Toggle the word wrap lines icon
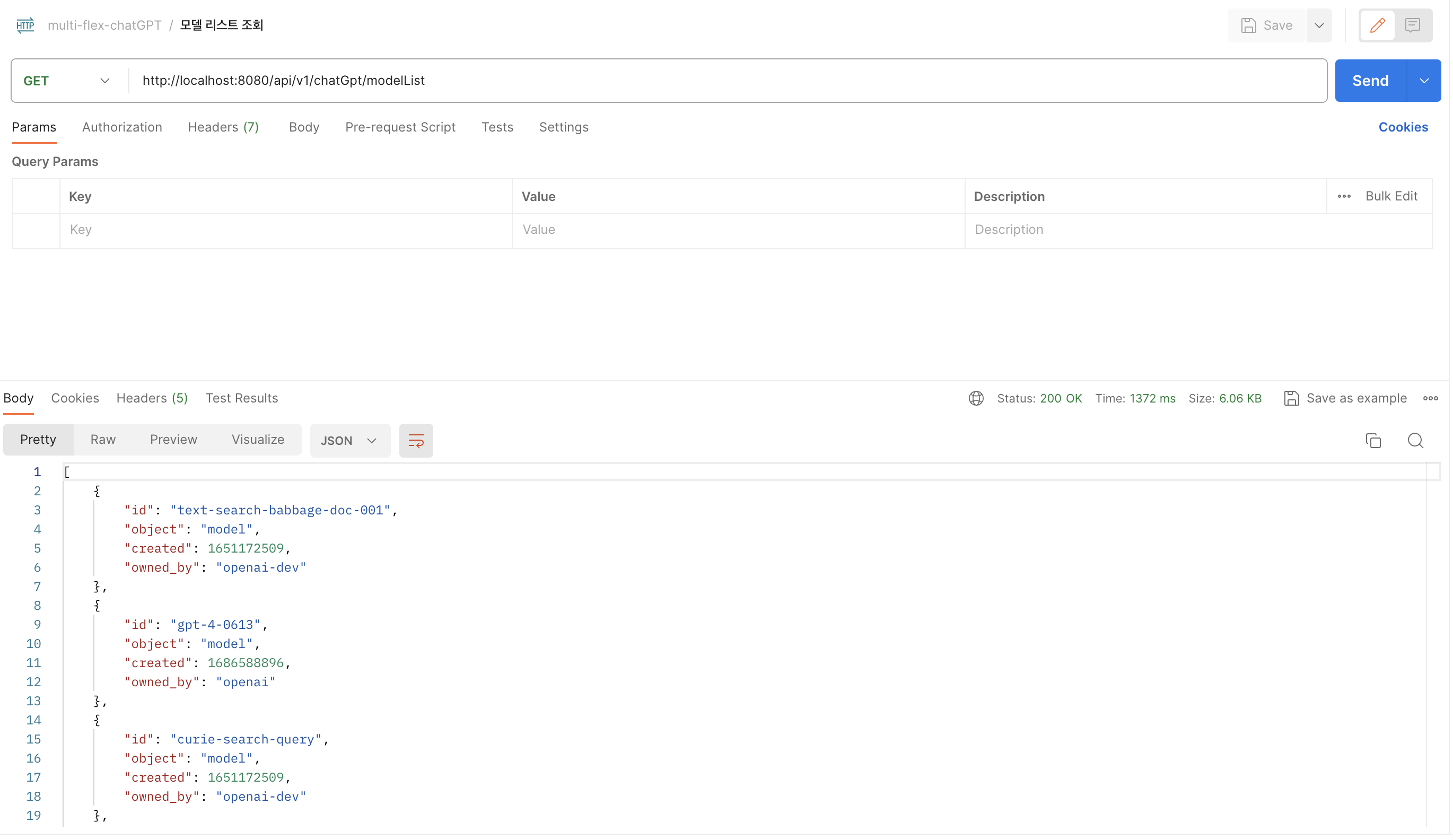Image resolution: width=1453 pixels, height=840 pixels. [416, 441]
